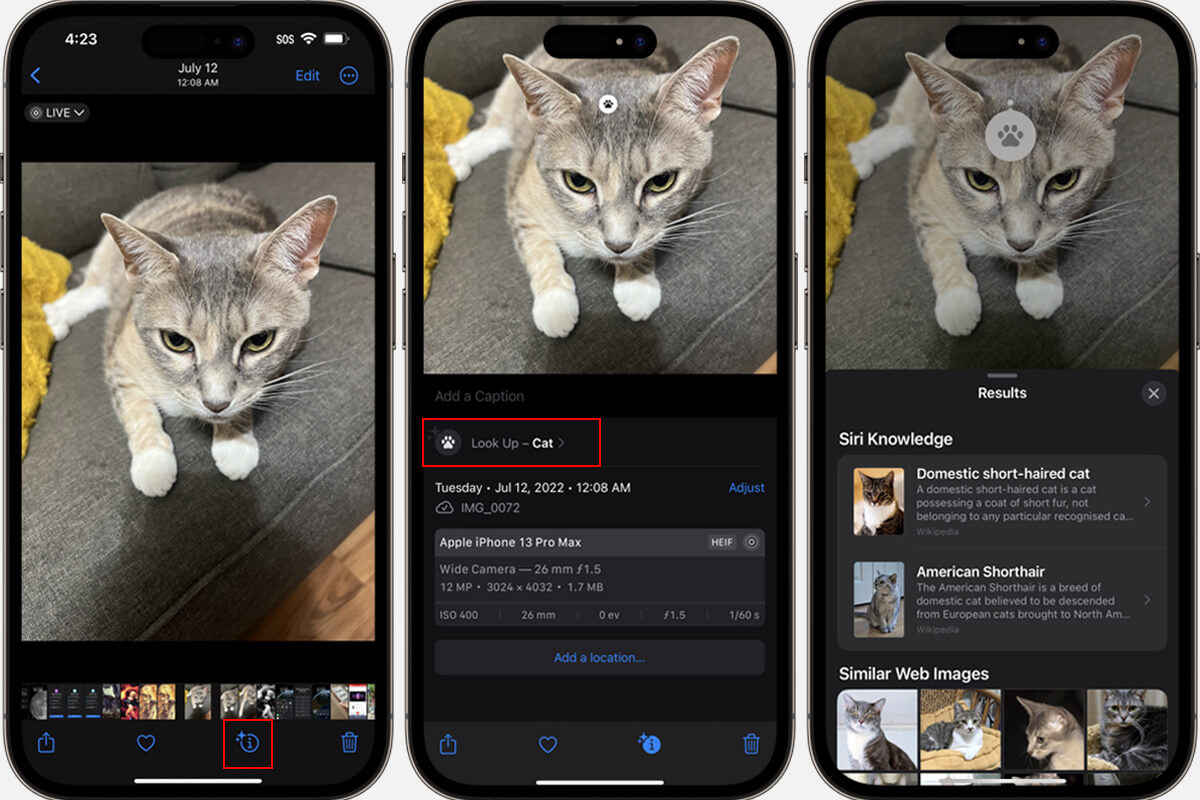Tap the trash icon on middle phone

(751, 744)
